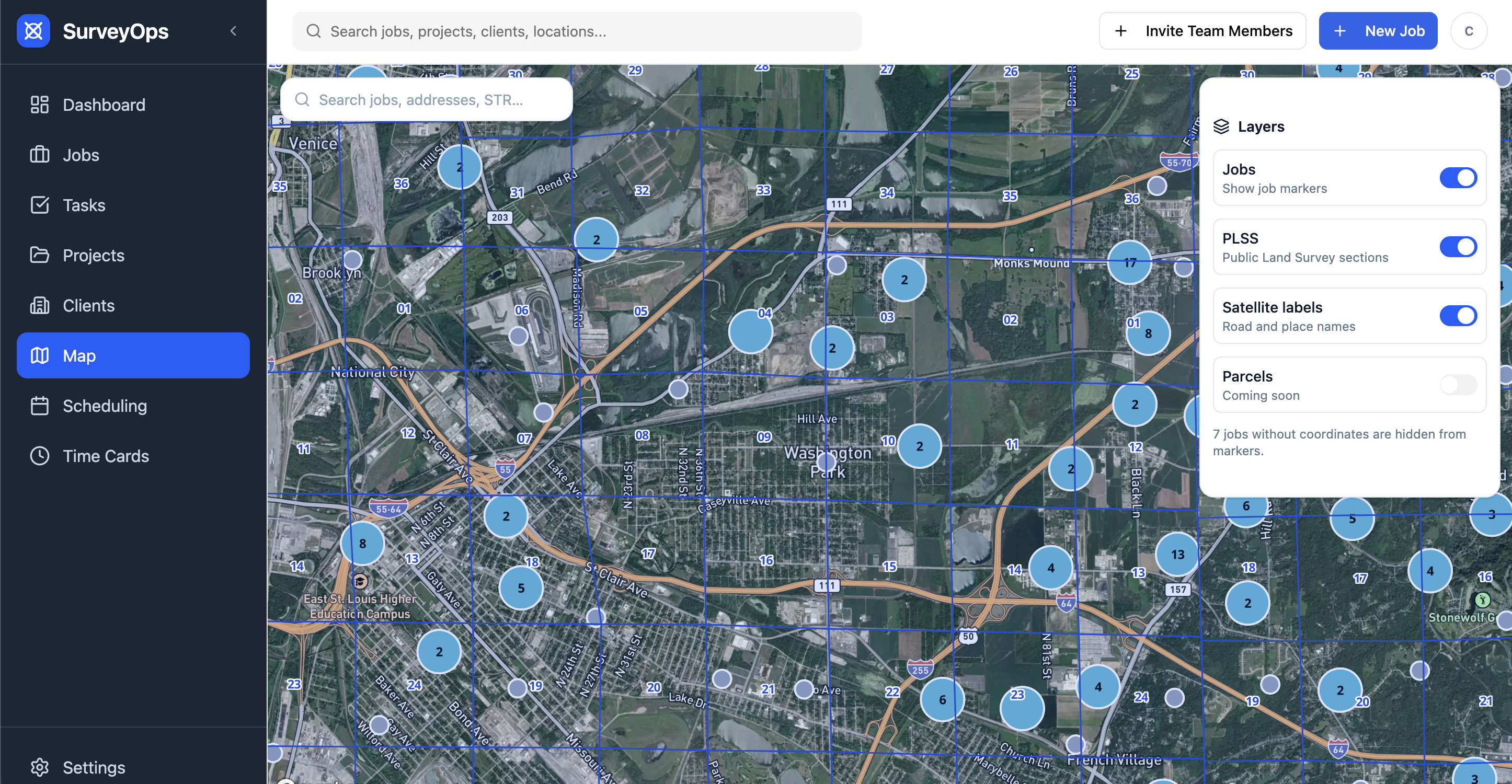This screenshot has height=784, width=1512.
Task: Expand the cluster marker showing 17 jobs
Action: pos(1129,262)
